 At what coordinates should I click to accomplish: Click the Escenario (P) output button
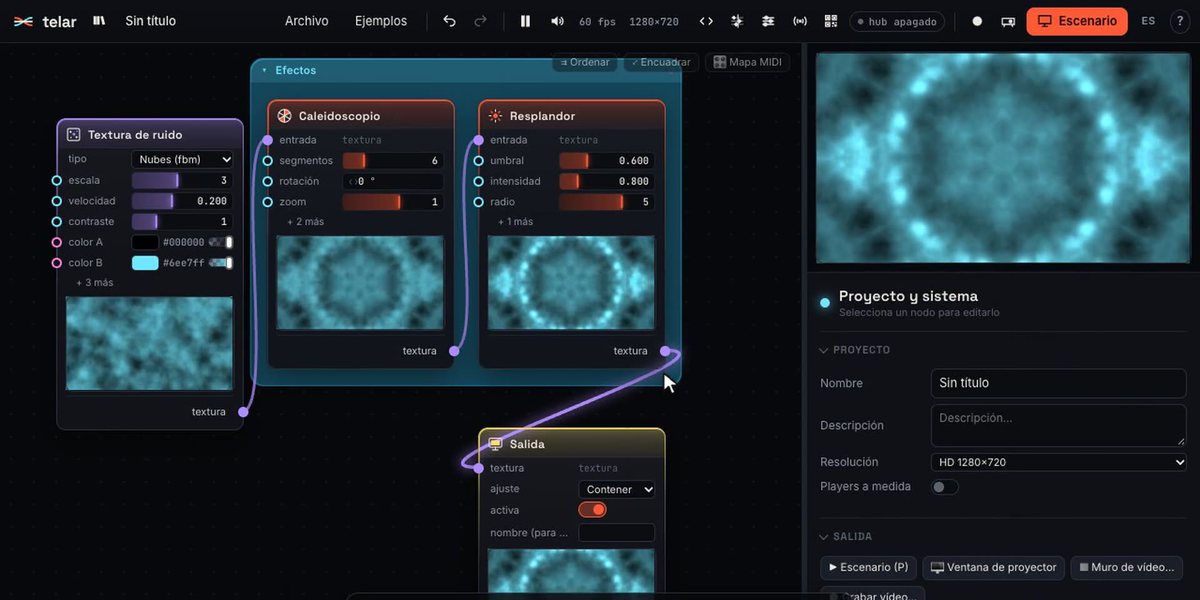click(x=869, y=568)
